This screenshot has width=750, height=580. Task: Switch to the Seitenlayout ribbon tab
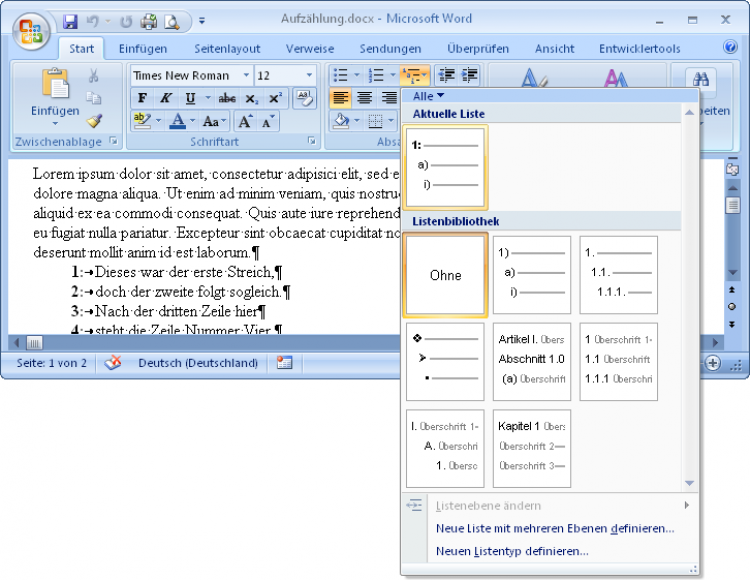227,48
